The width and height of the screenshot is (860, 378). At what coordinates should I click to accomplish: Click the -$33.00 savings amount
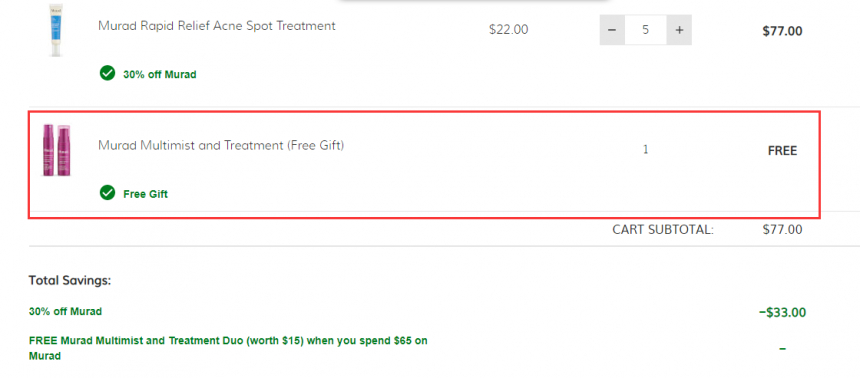tap(782, 313)
